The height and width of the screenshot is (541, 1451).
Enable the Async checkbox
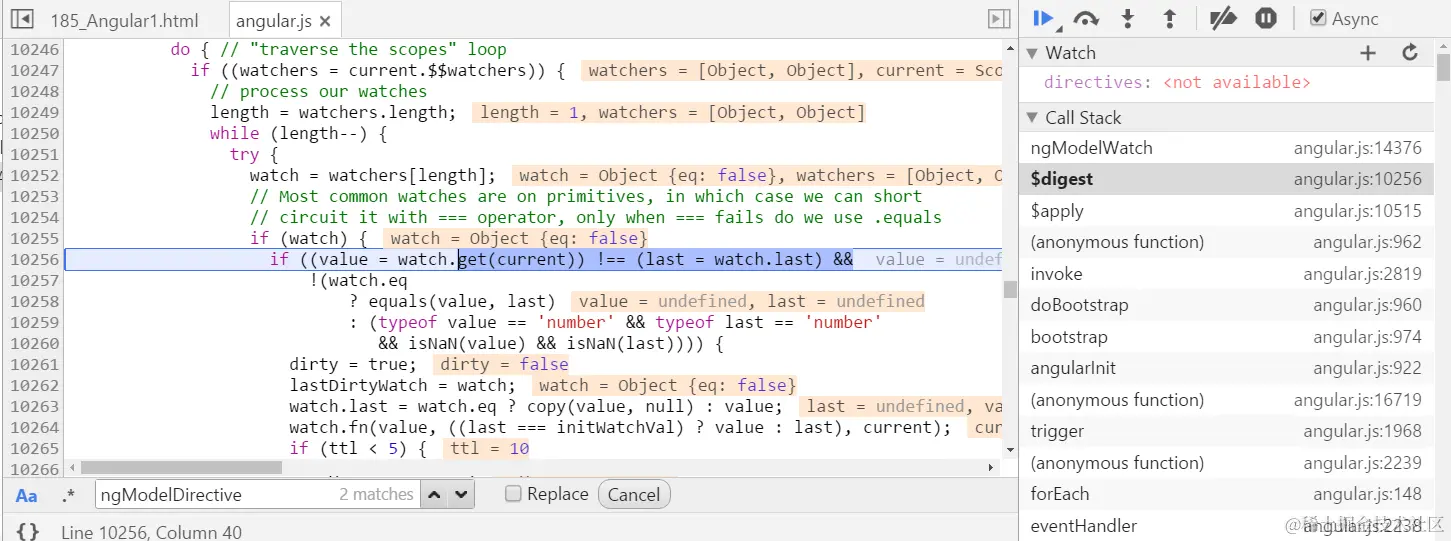[x=1318, y=18]
